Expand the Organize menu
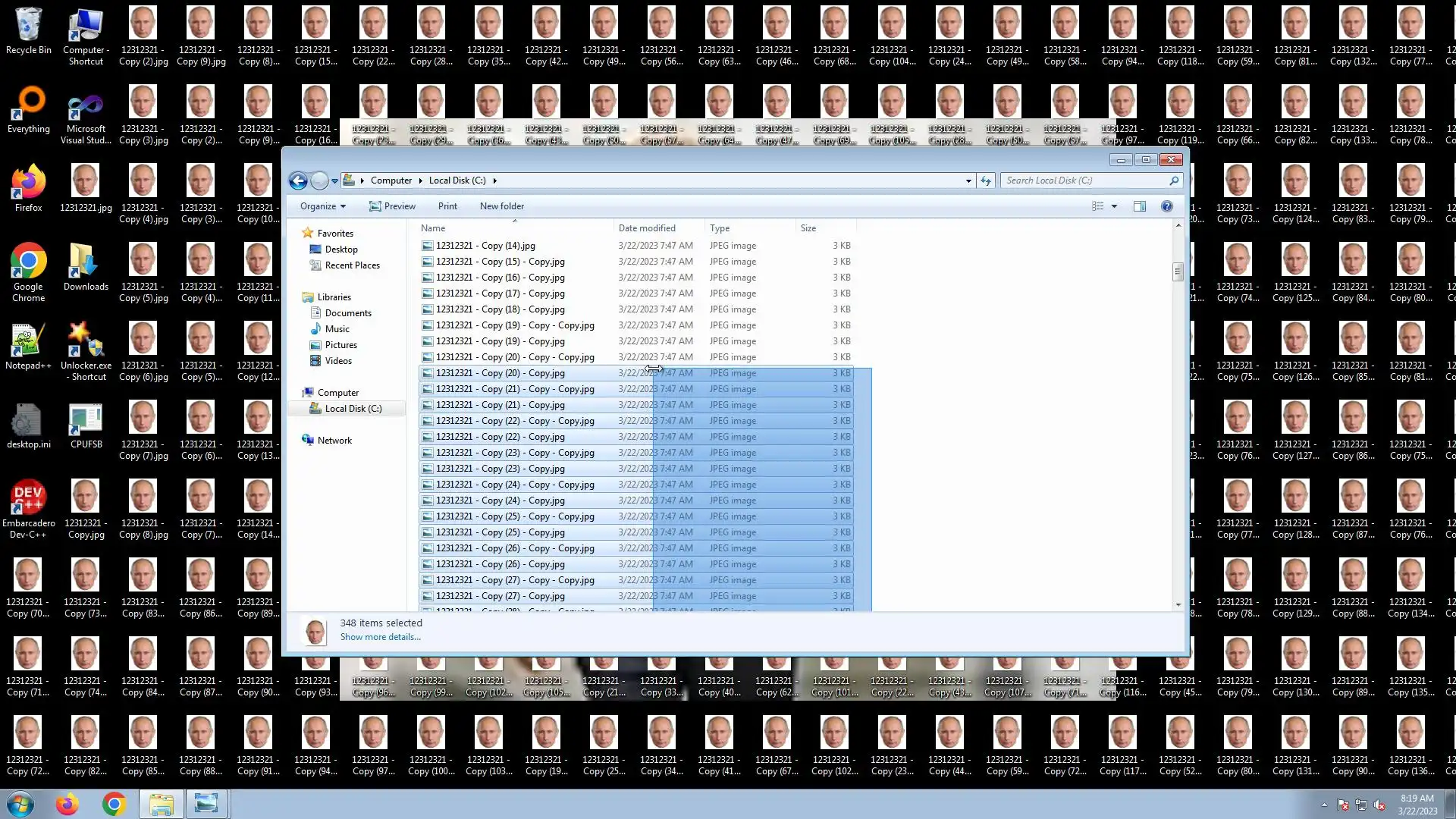 click(x=322, y=206)
